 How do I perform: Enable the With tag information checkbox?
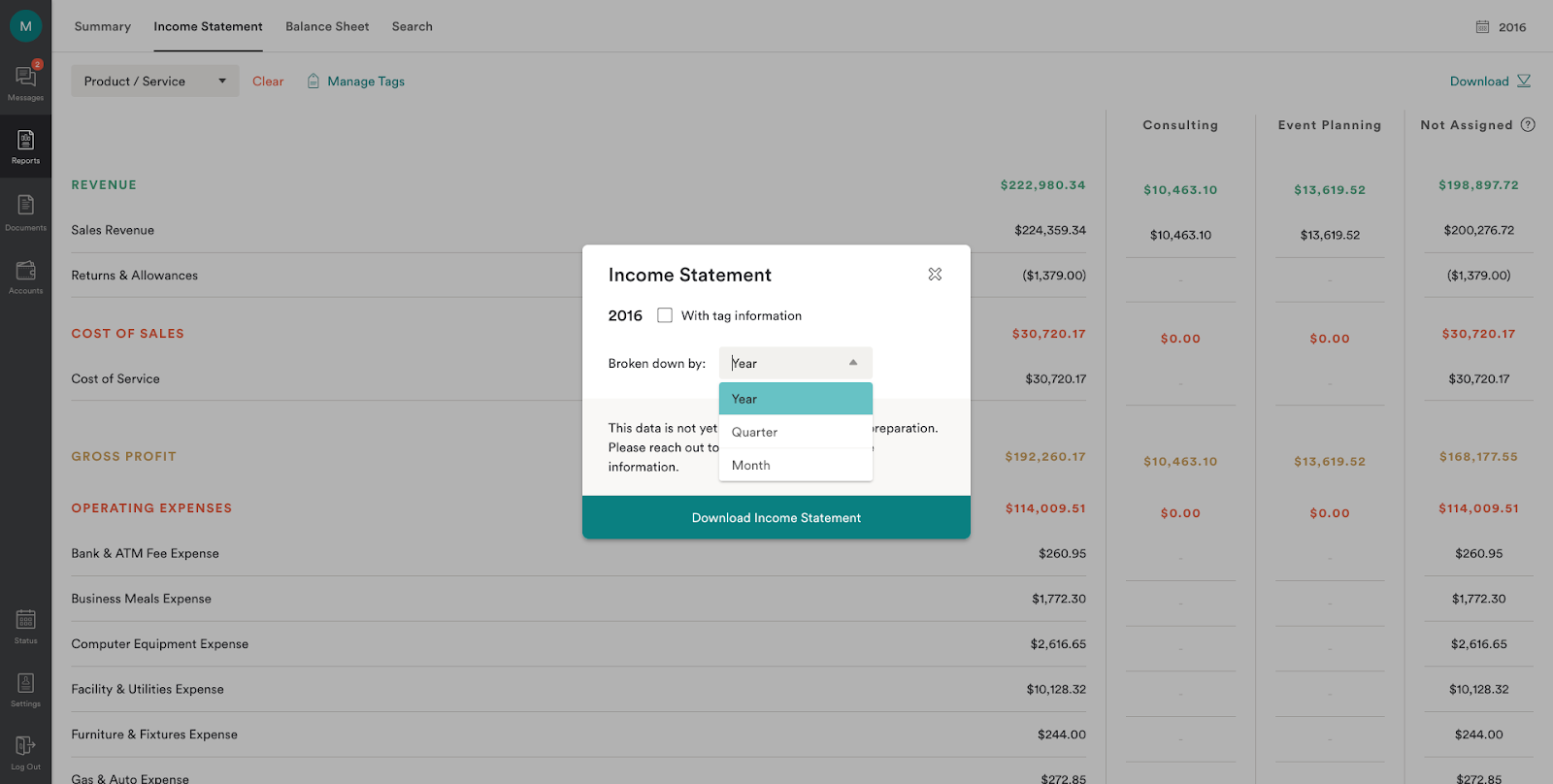point(665,315)
